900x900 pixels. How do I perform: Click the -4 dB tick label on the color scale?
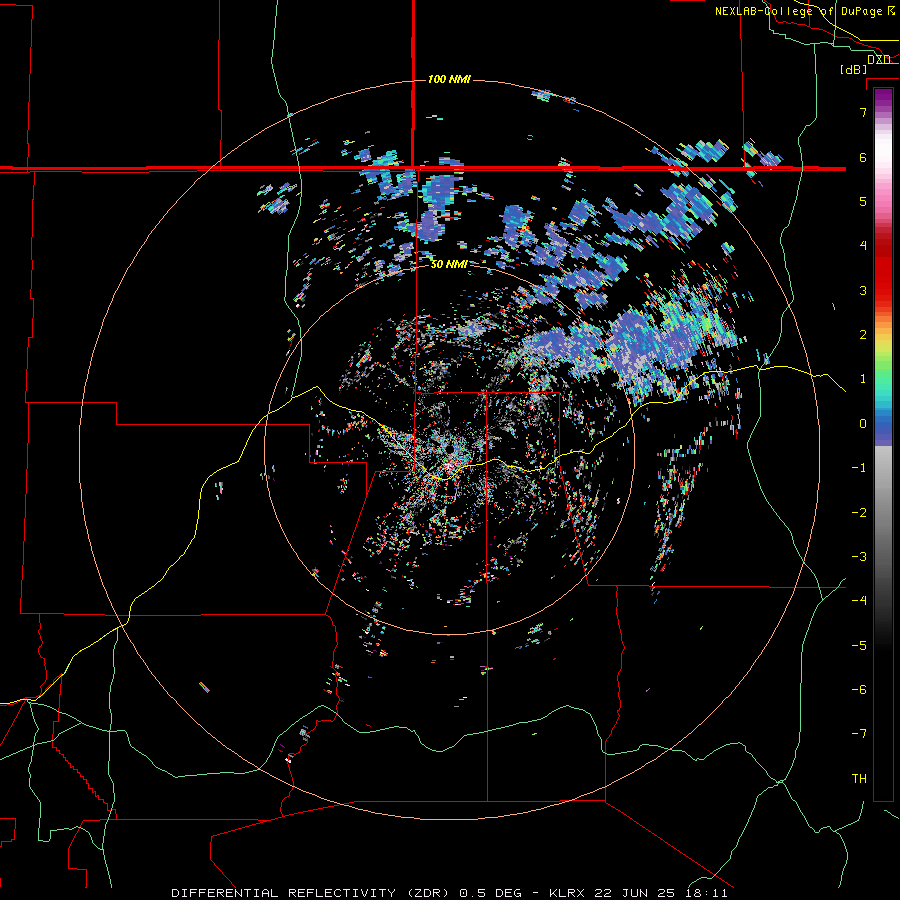(x=859, y=601)
